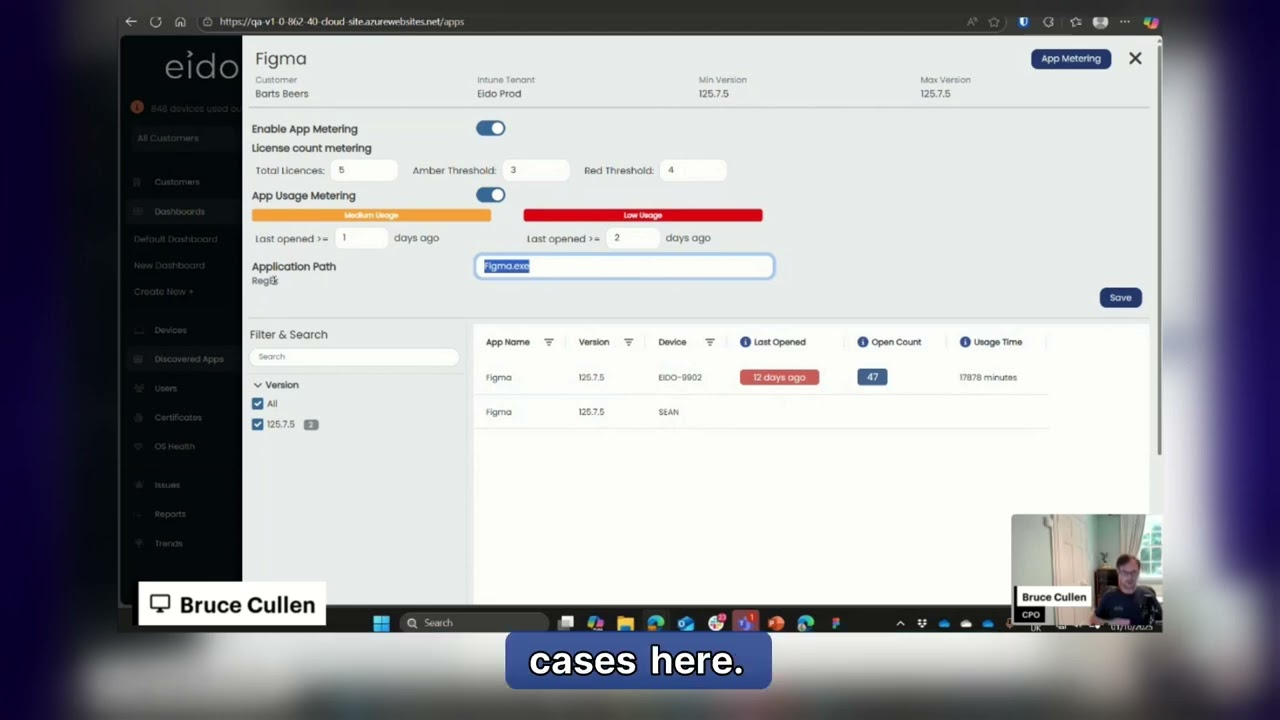This screenshot has width=1280, height=720.
Task: Click the Amber Threshold input field
Action: [x=536, y=170]
